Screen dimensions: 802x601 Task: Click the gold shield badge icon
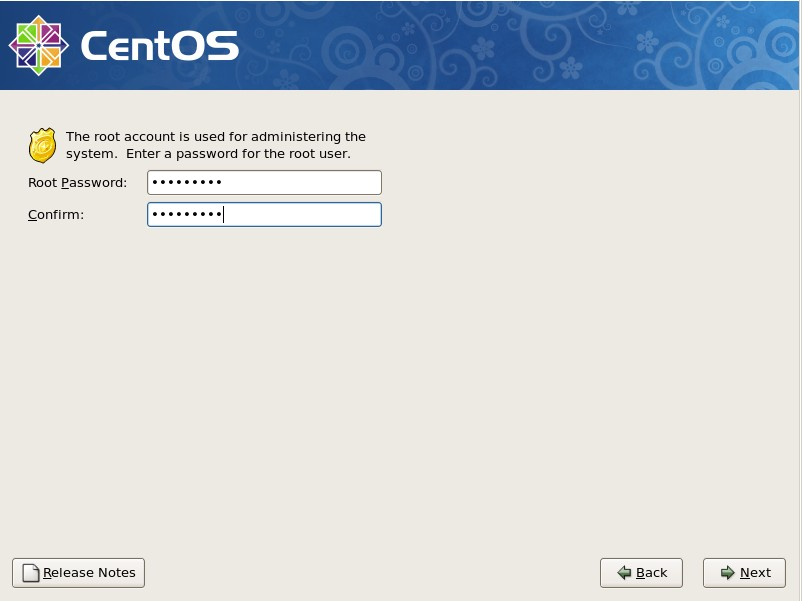coord(42,146)
